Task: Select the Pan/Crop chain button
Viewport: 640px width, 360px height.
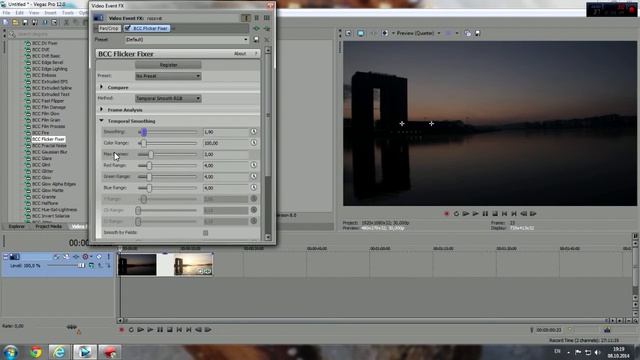Action: tap(109, 29)
